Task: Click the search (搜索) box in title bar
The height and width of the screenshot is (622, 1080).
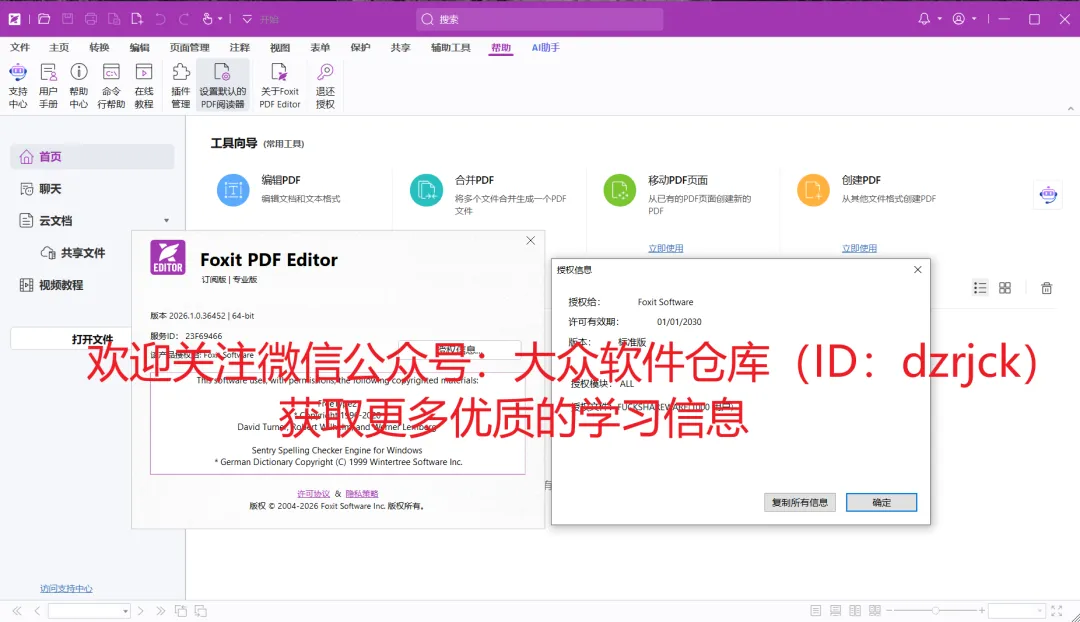Action: tap(539, 19)
